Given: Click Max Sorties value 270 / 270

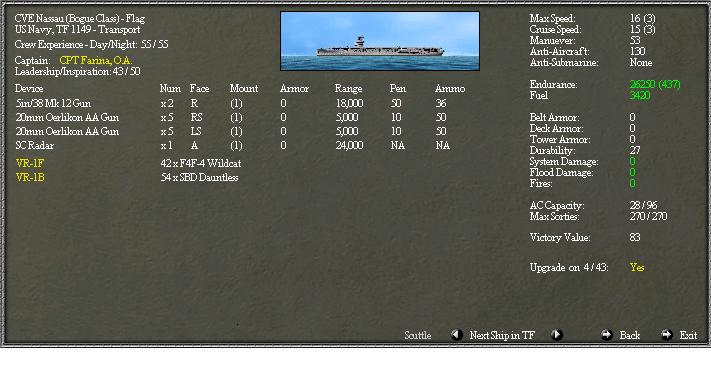Looking at the screenshot, I should 648,216.
